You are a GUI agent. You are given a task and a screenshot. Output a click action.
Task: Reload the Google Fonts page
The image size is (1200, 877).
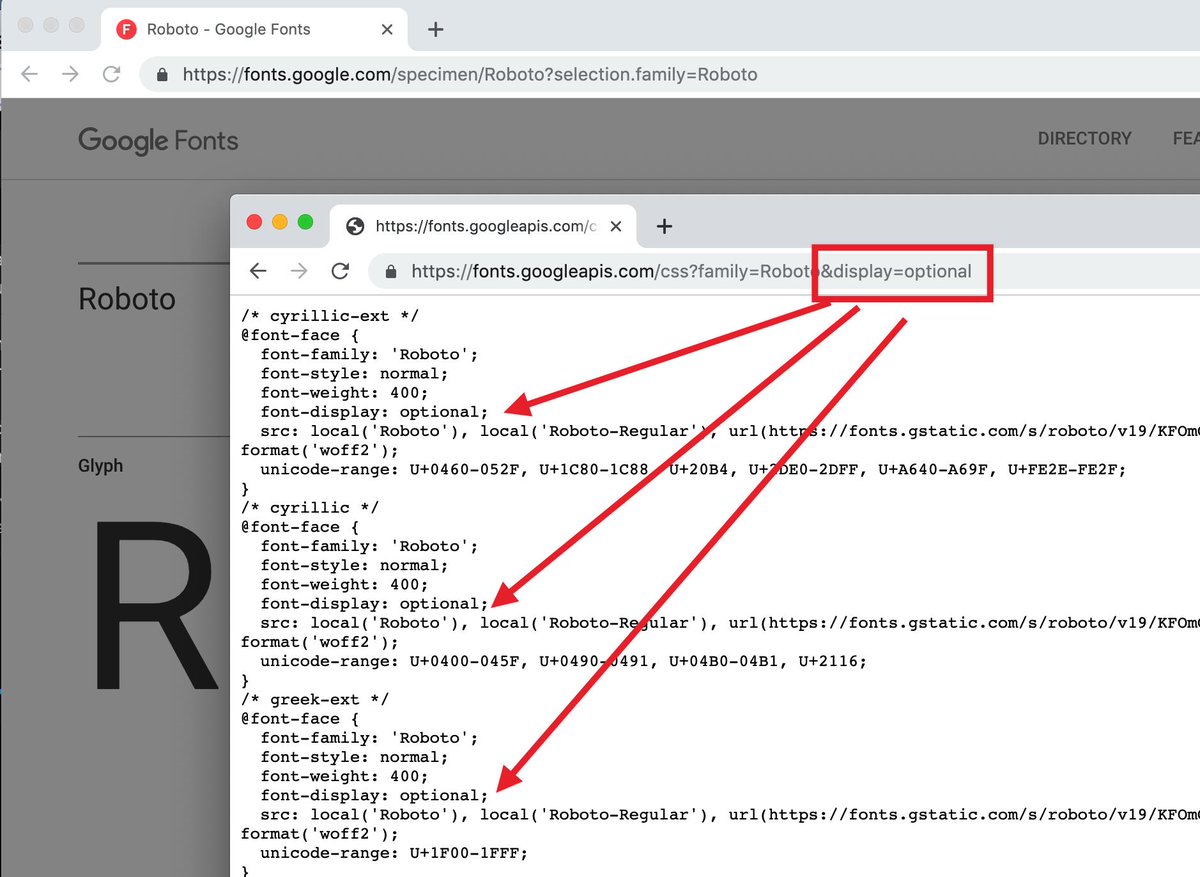(x=112, y=75)
